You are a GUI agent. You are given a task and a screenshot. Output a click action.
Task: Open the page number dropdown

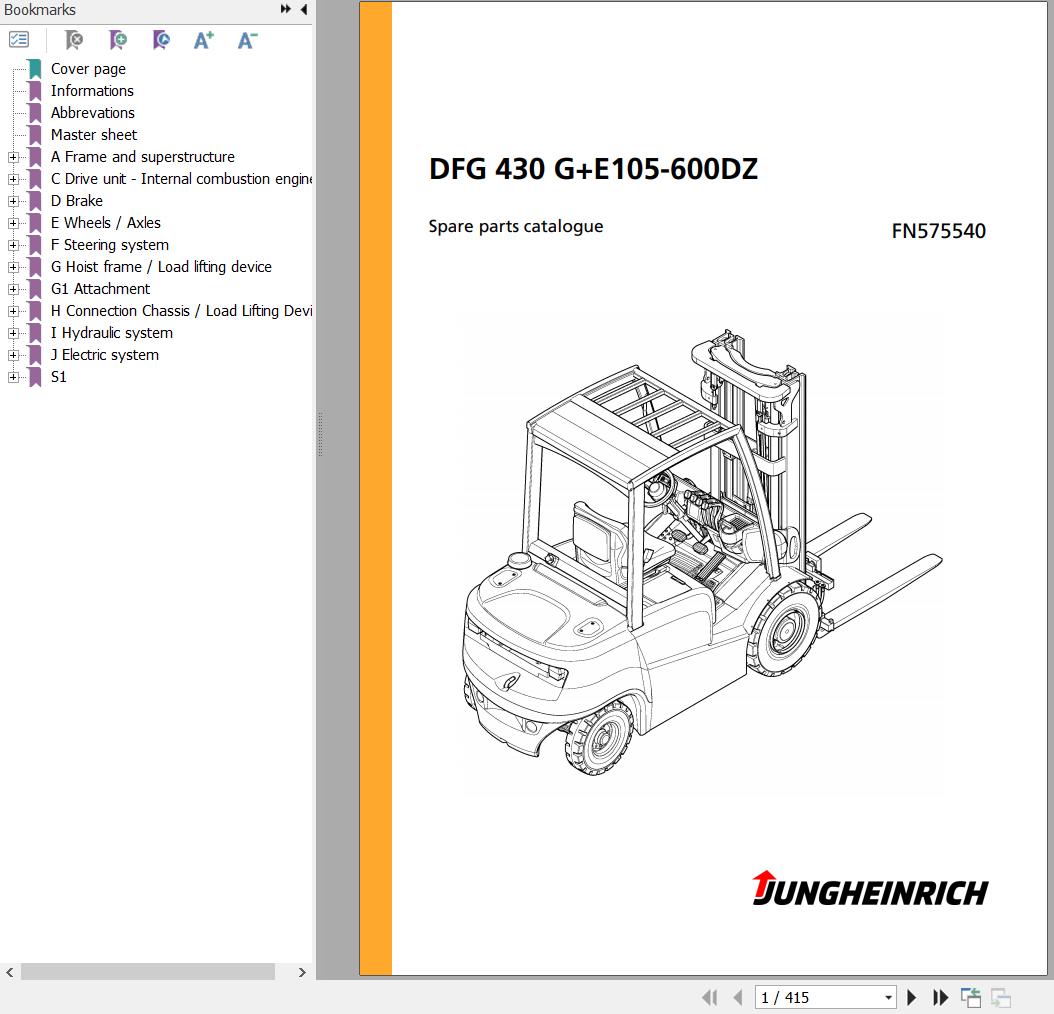point(888,997)
